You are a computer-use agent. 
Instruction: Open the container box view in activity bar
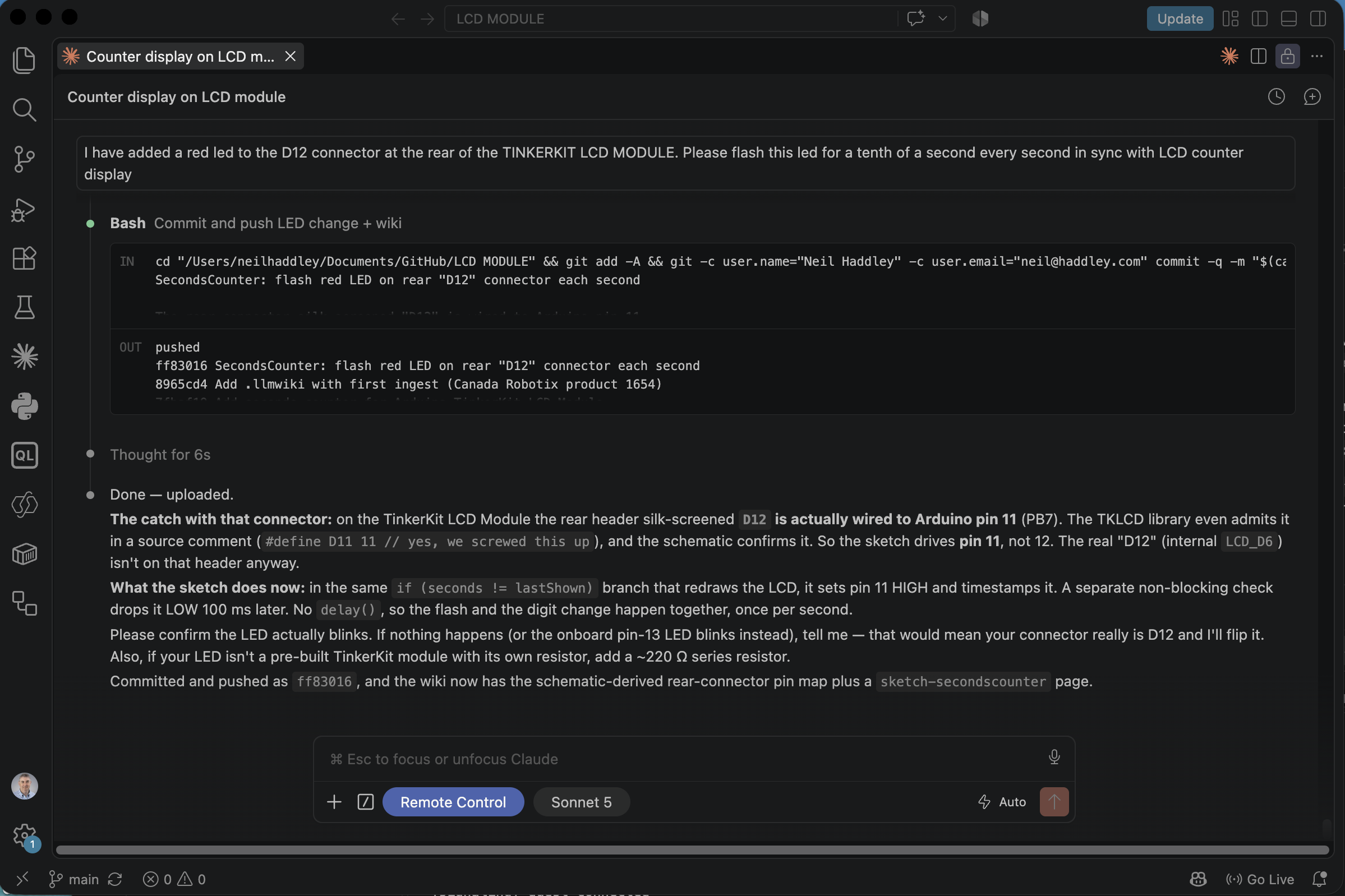coord(24,554)
